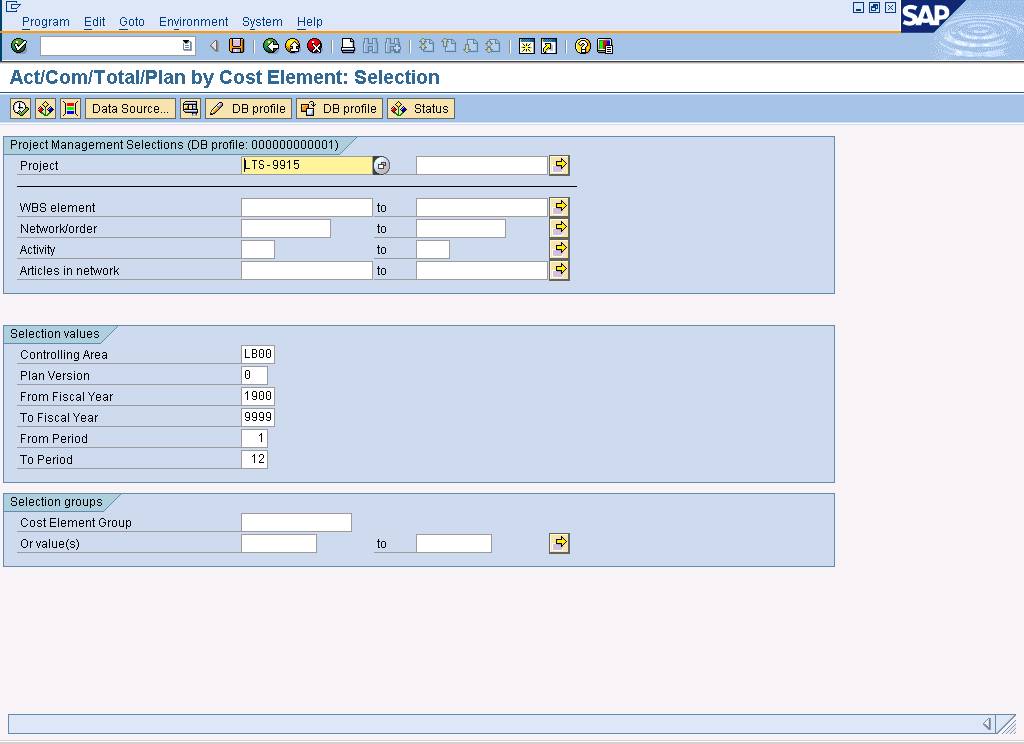Screen dimensions: 1024x744
Task: Click the Find Next binoculars icon
Action: pos(392,46)
